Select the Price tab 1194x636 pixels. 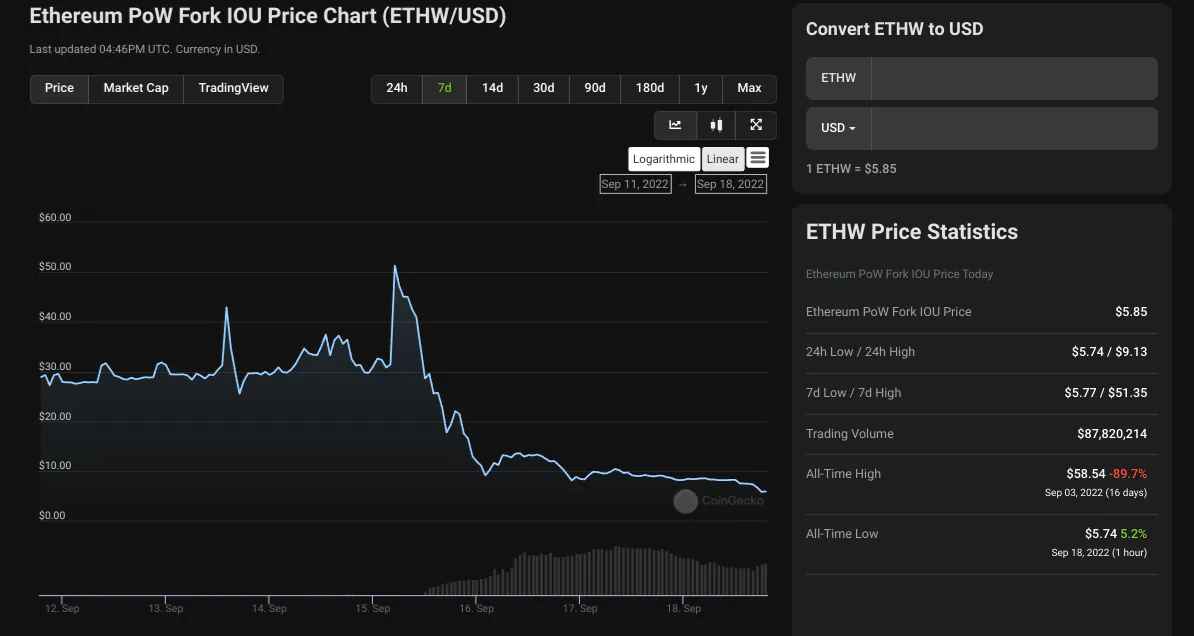[x=59, y=88]
